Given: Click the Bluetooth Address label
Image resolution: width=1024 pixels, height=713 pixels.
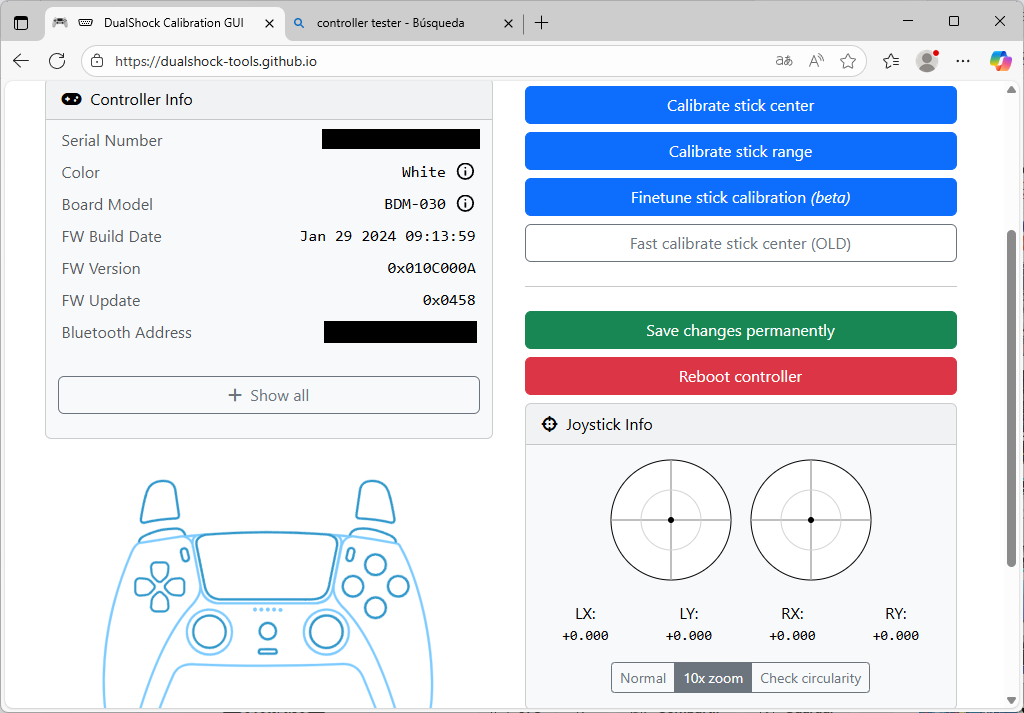Looking at the screenshot, I should point(127,332).
